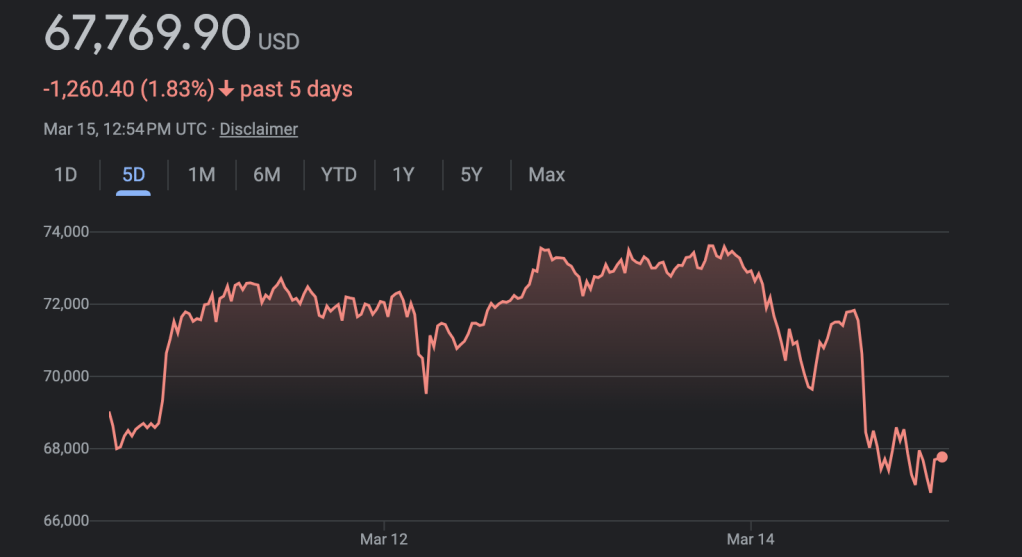Click the USD currency label
The image size is (1022, 557).
pos(279,42)
